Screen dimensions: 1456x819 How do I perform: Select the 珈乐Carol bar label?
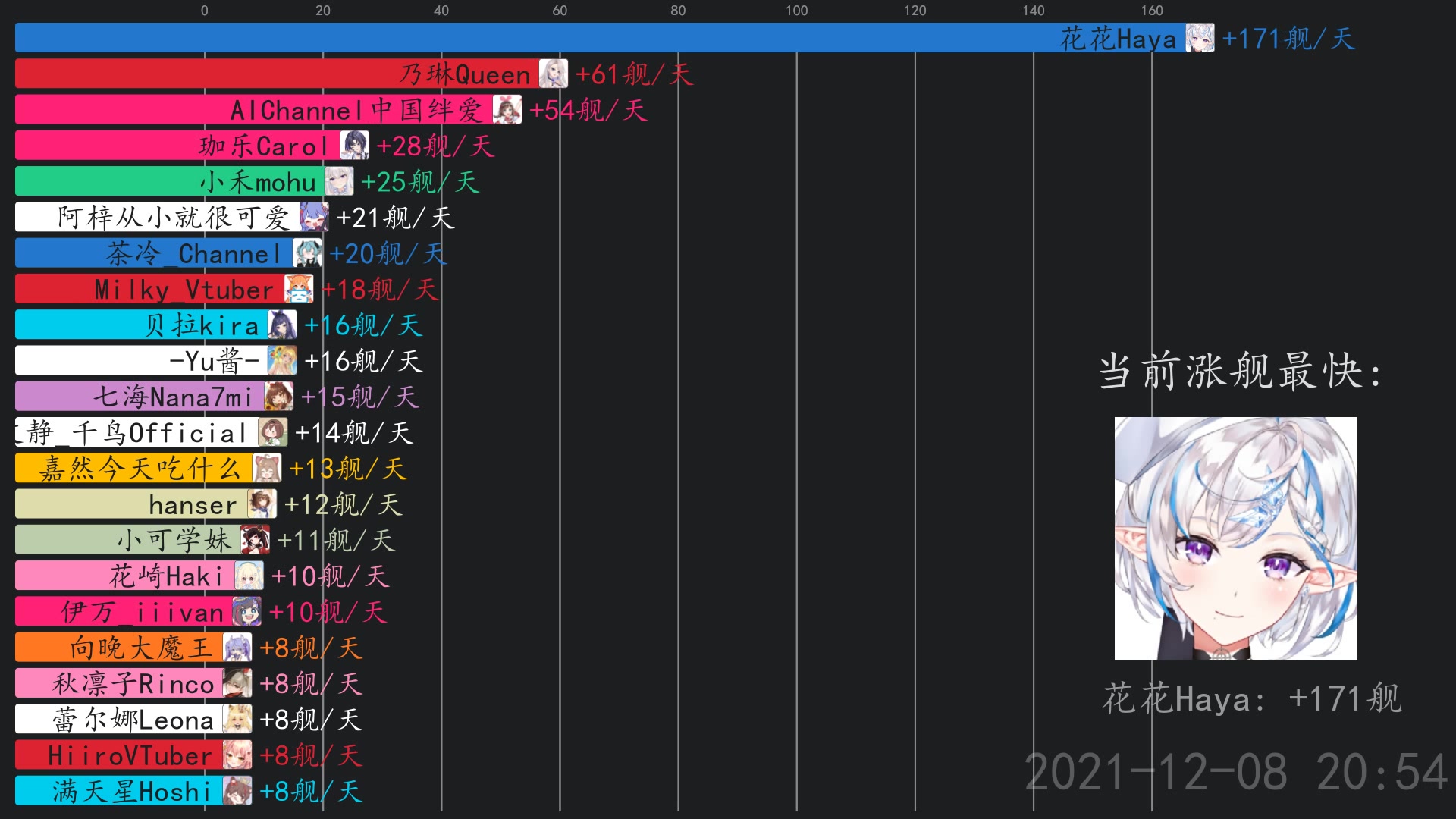[264, 146]
